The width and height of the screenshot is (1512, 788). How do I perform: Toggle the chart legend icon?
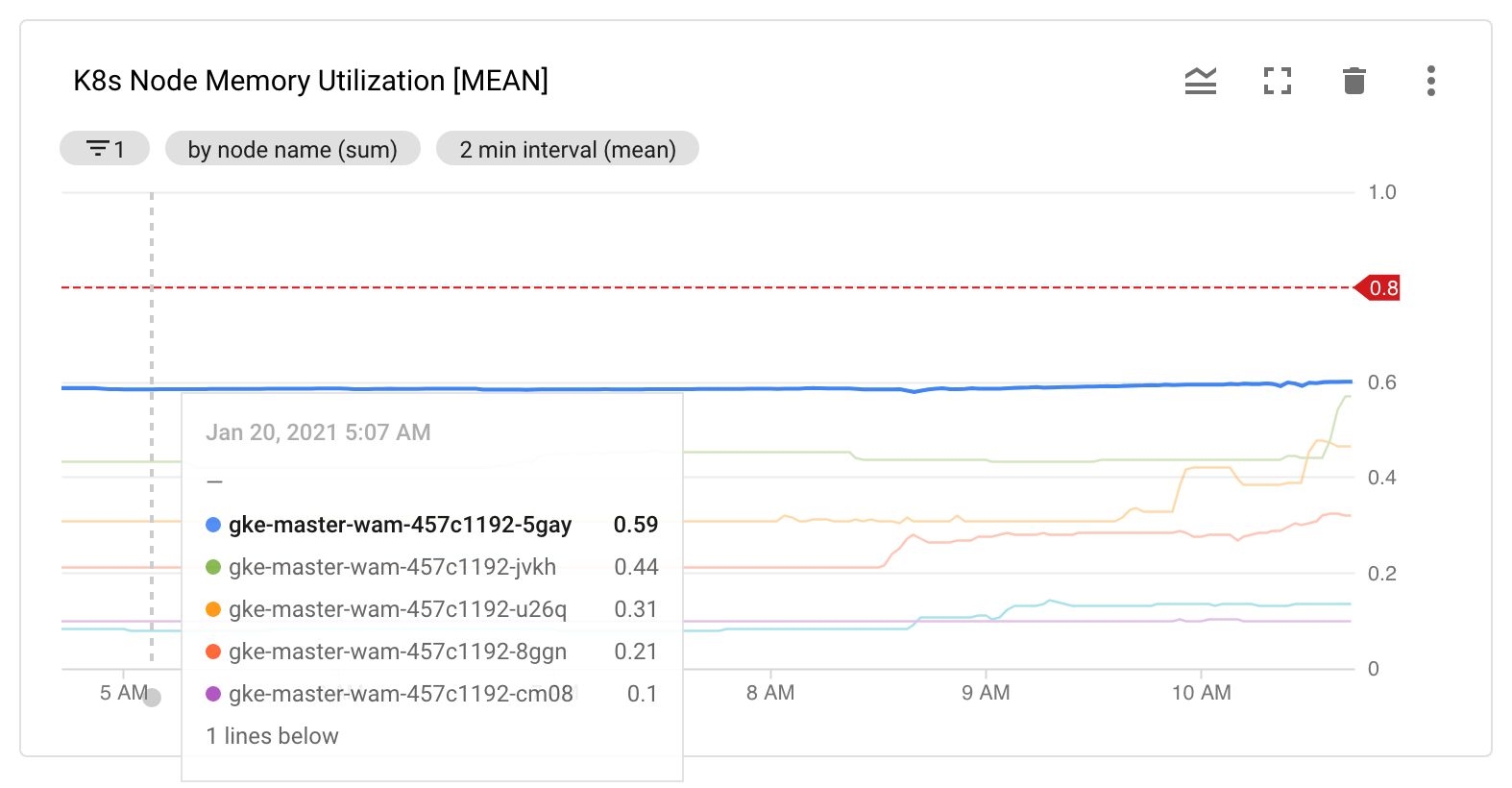1201,81
